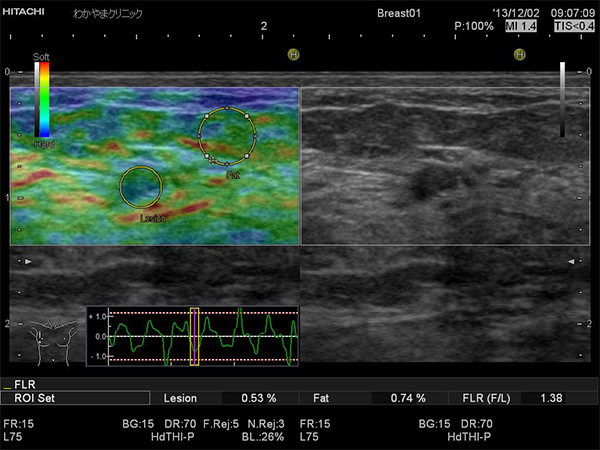Click the left focus arrow marker on B-mode
This screenshot has height=450, width=600.
point(28,261)
